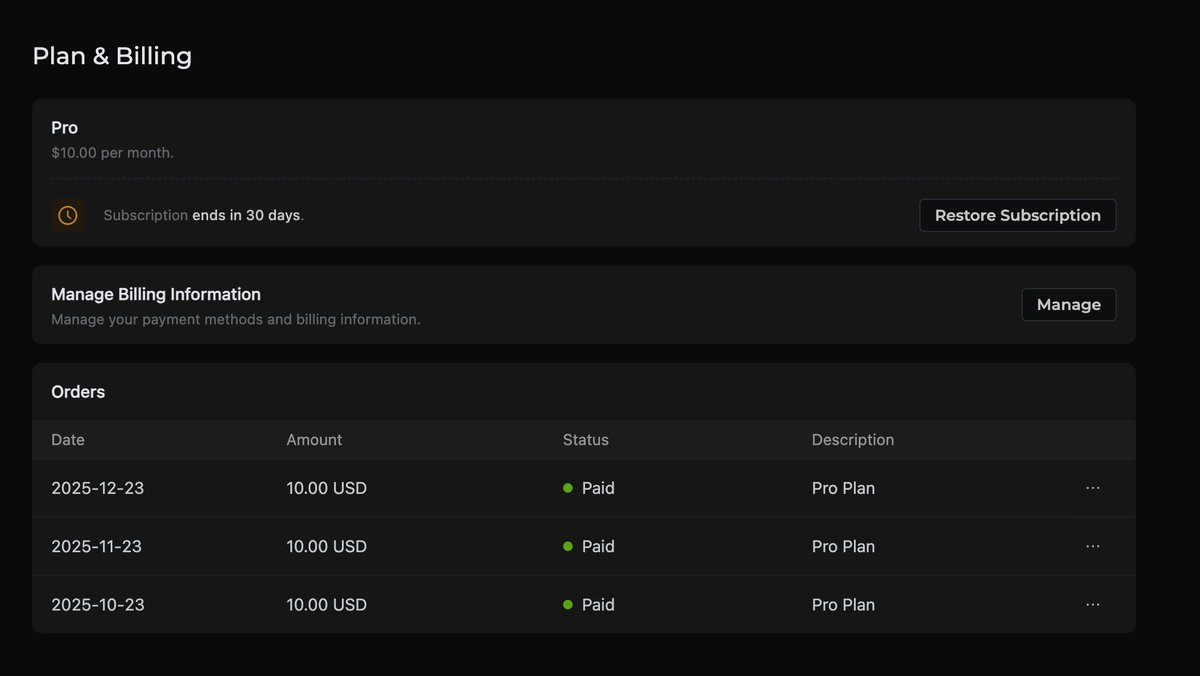This screenshot has width=1200, height=676.
Task: Click the green Paid dot for the 2025-11-23 order
Action: coord(568,546)
